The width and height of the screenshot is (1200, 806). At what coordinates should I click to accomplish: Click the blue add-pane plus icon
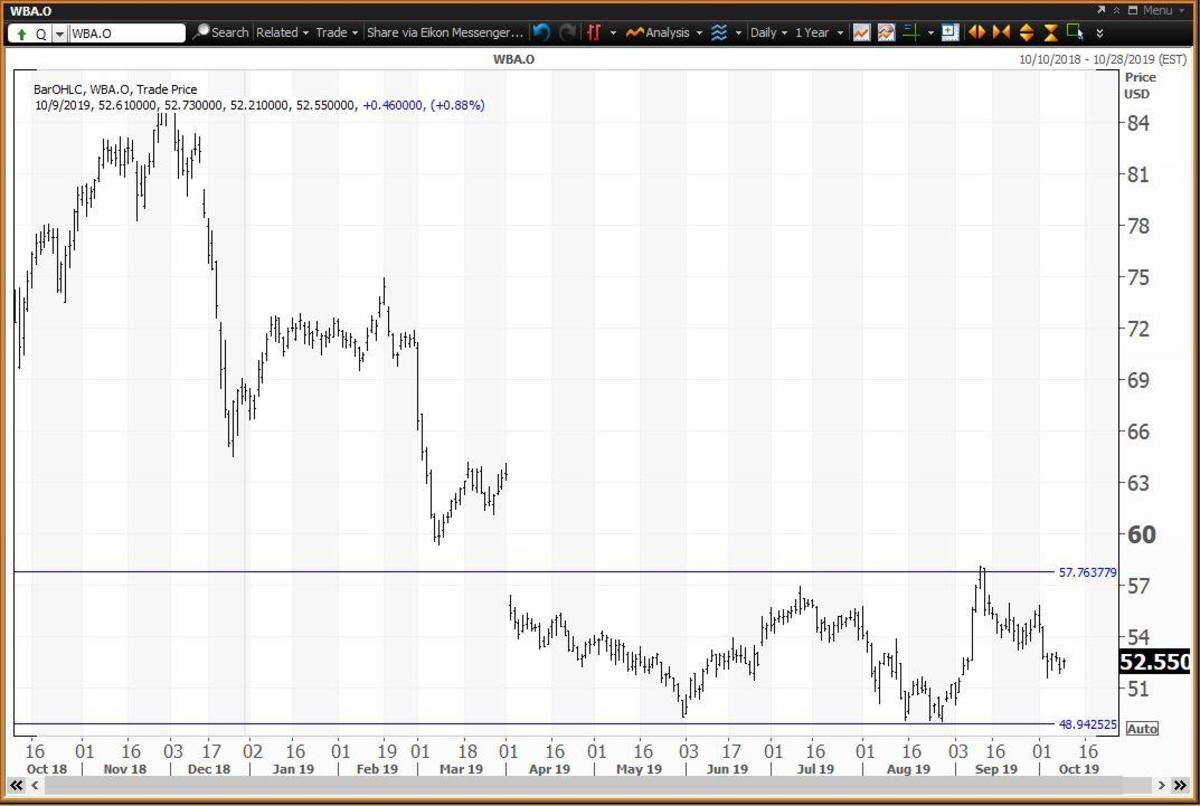[x=950, y=32]
